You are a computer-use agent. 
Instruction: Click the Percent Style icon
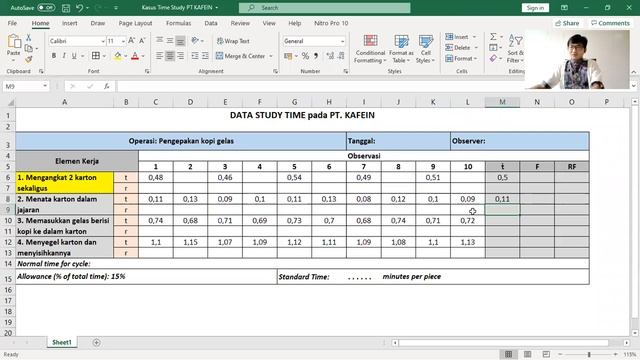click(305, 56)
